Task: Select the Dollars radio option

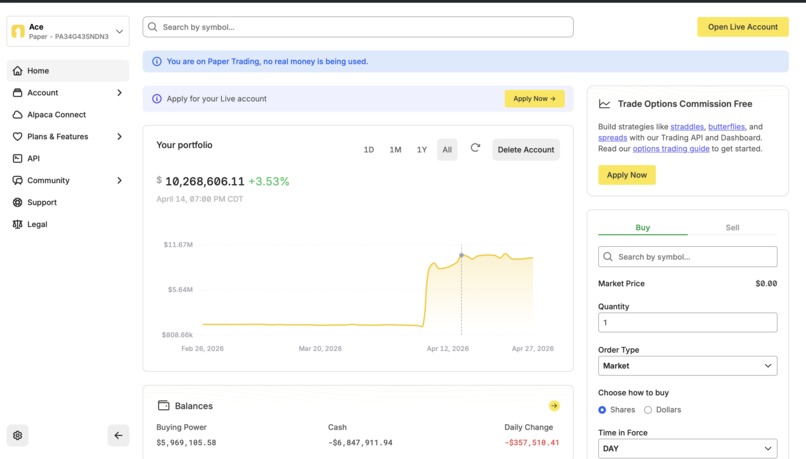Action: (x=648, y=410)
